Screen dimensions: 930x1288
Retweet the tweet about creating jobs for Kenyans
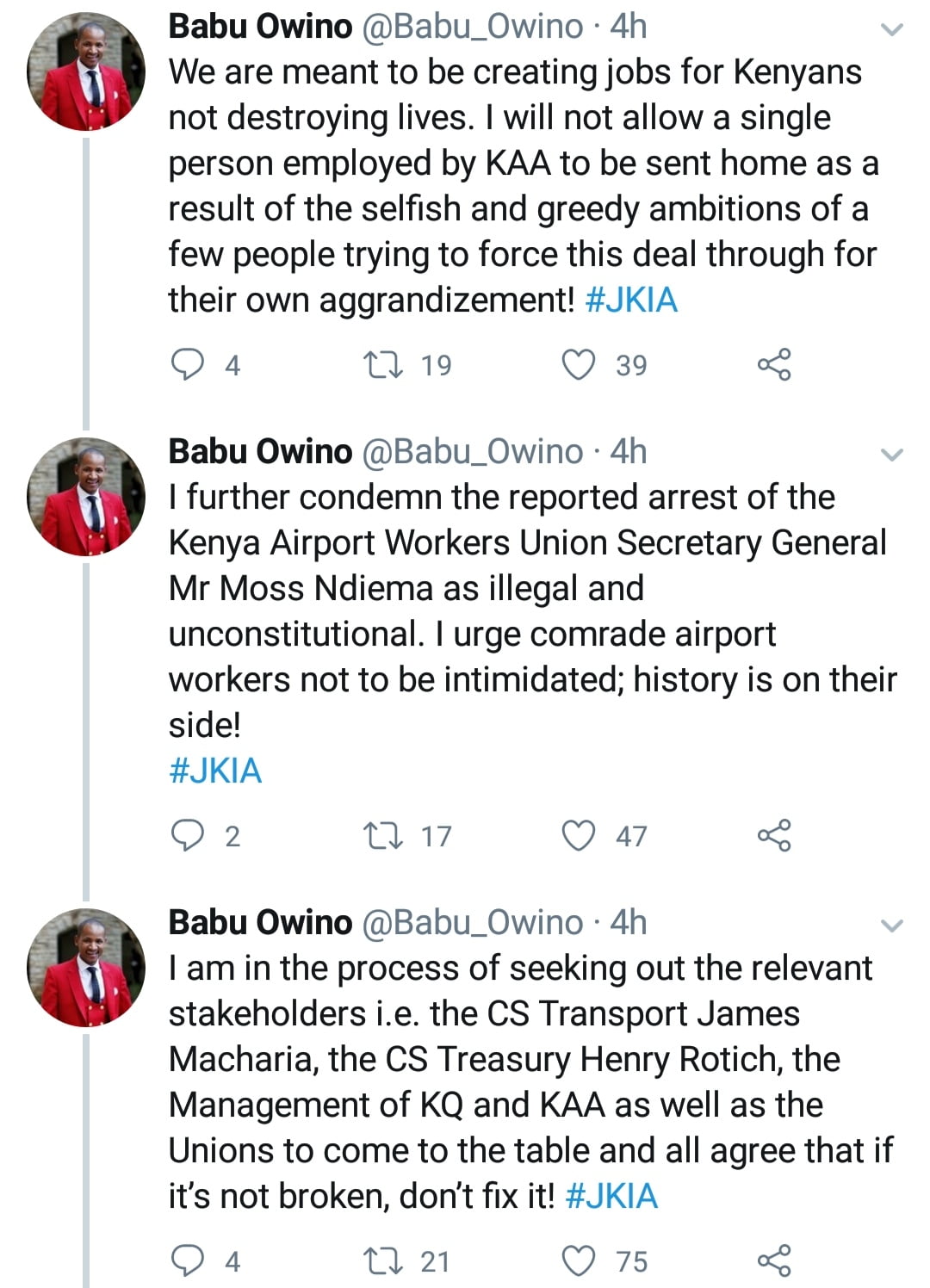click(383, 365)
